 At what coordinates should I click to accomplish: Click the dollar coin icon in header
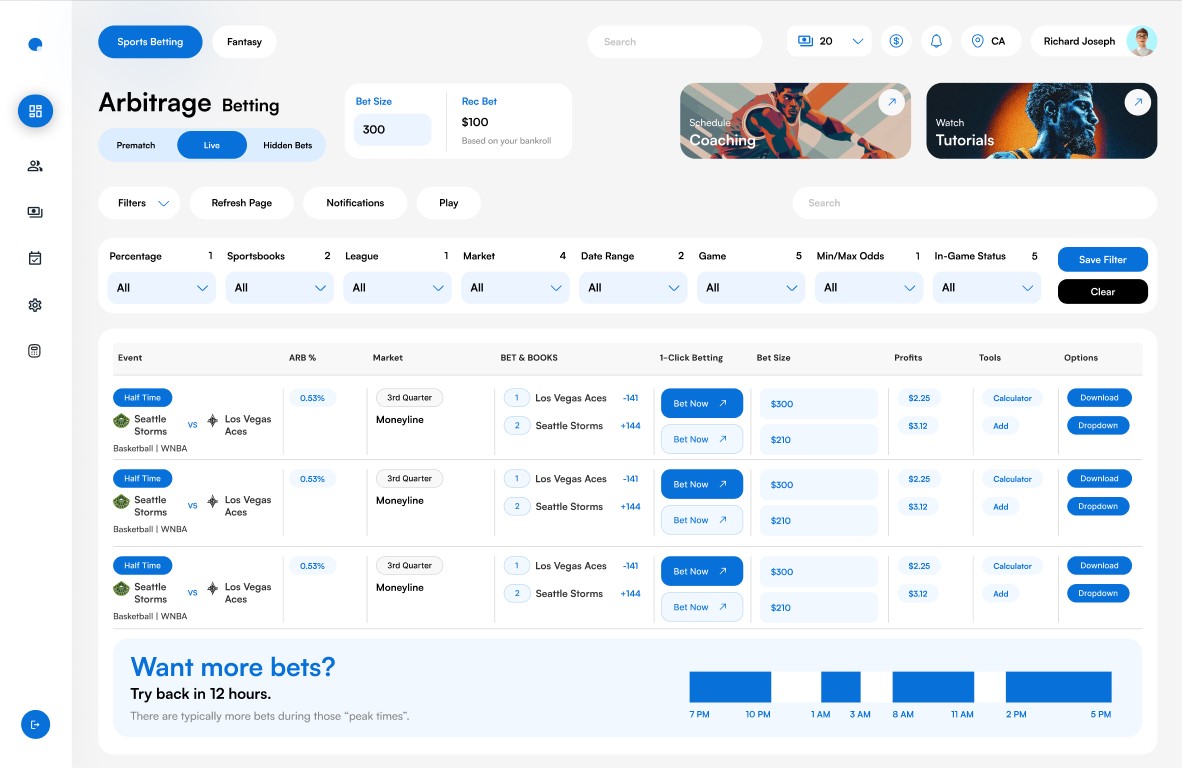896,41
